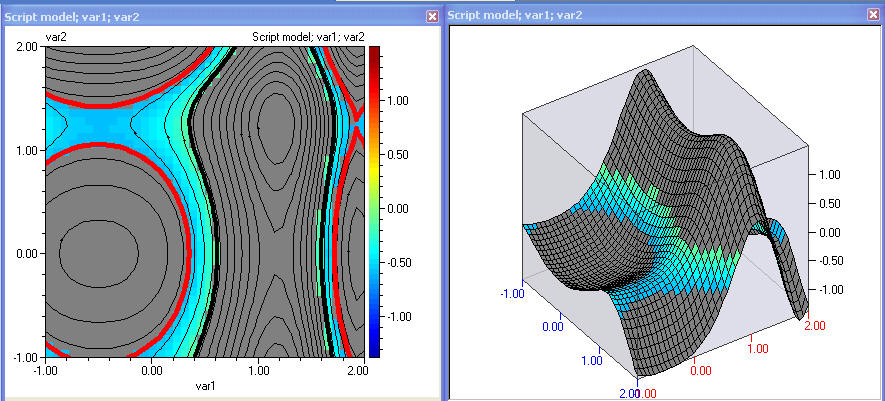Close the left contour plot window
Viewport: 885px width, 401px height.
pos(432,16)
